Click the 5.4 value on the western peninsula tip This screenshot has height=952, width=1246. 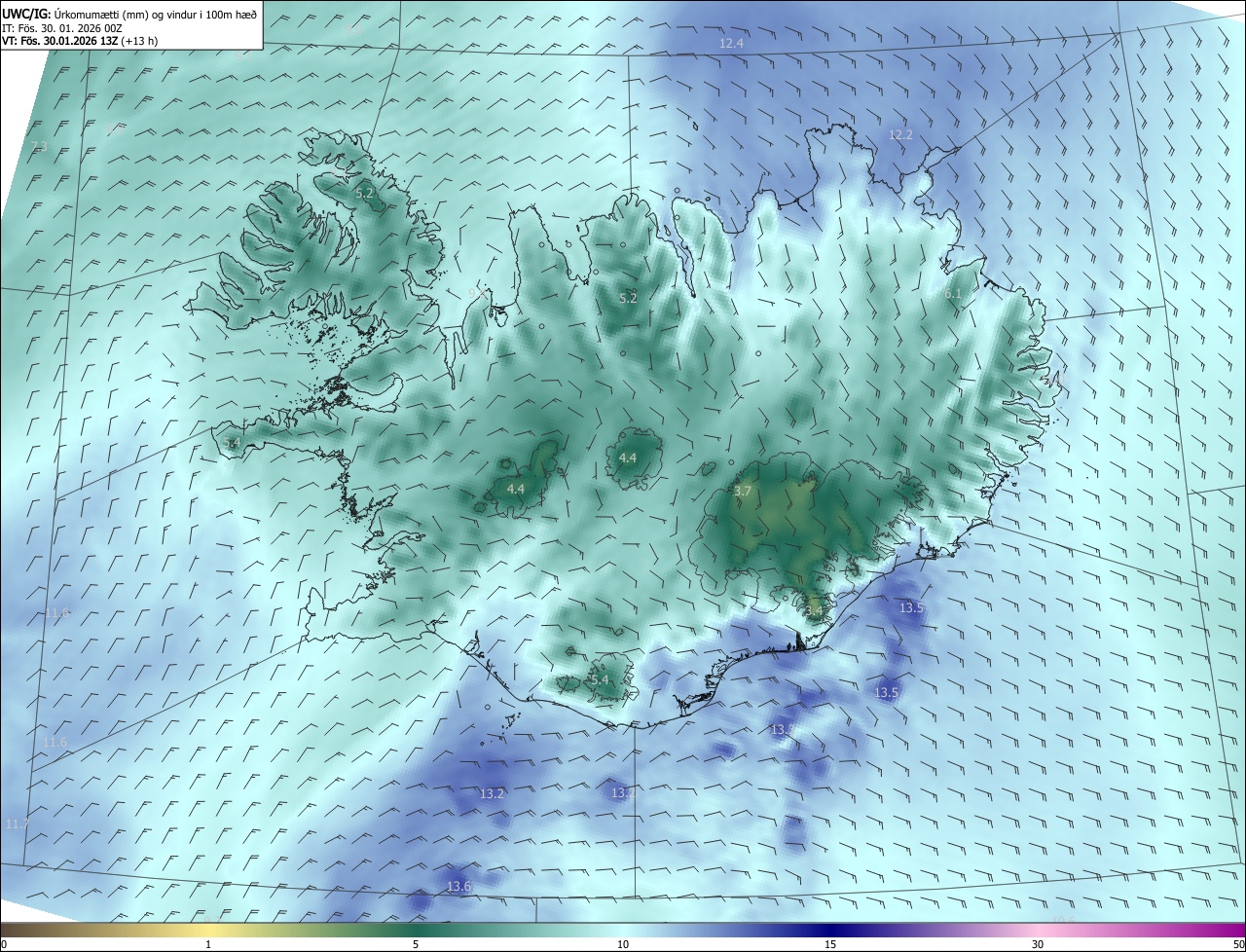(232, 443)
